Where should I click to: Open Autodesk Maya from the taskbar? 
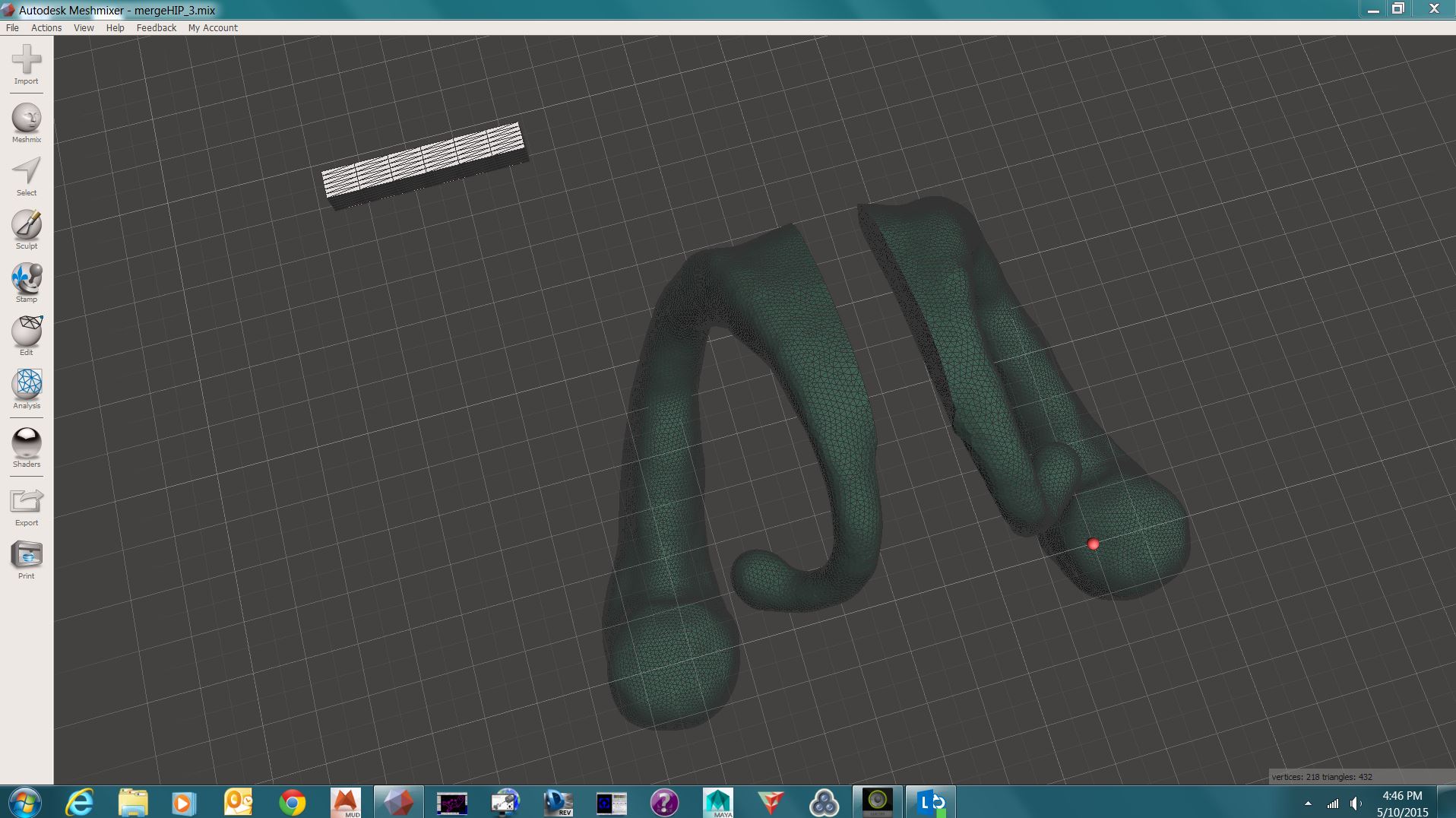pos(717,802)
